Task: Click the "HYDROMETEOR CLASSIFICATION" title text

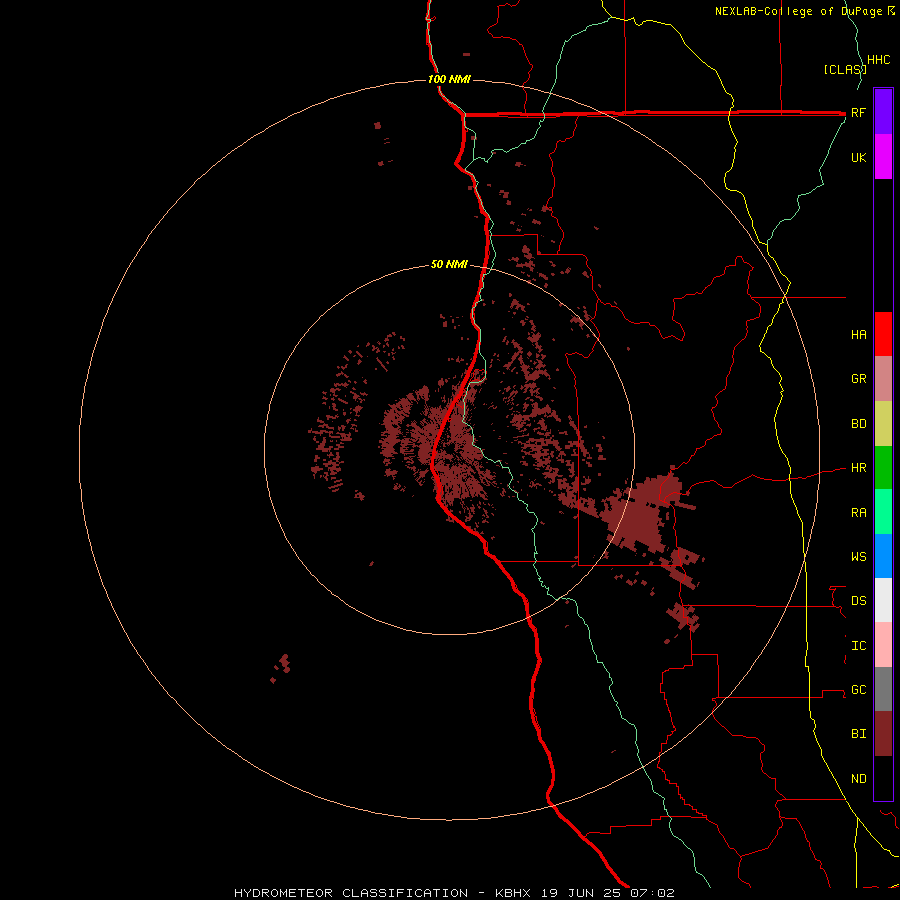Action: 351,893
